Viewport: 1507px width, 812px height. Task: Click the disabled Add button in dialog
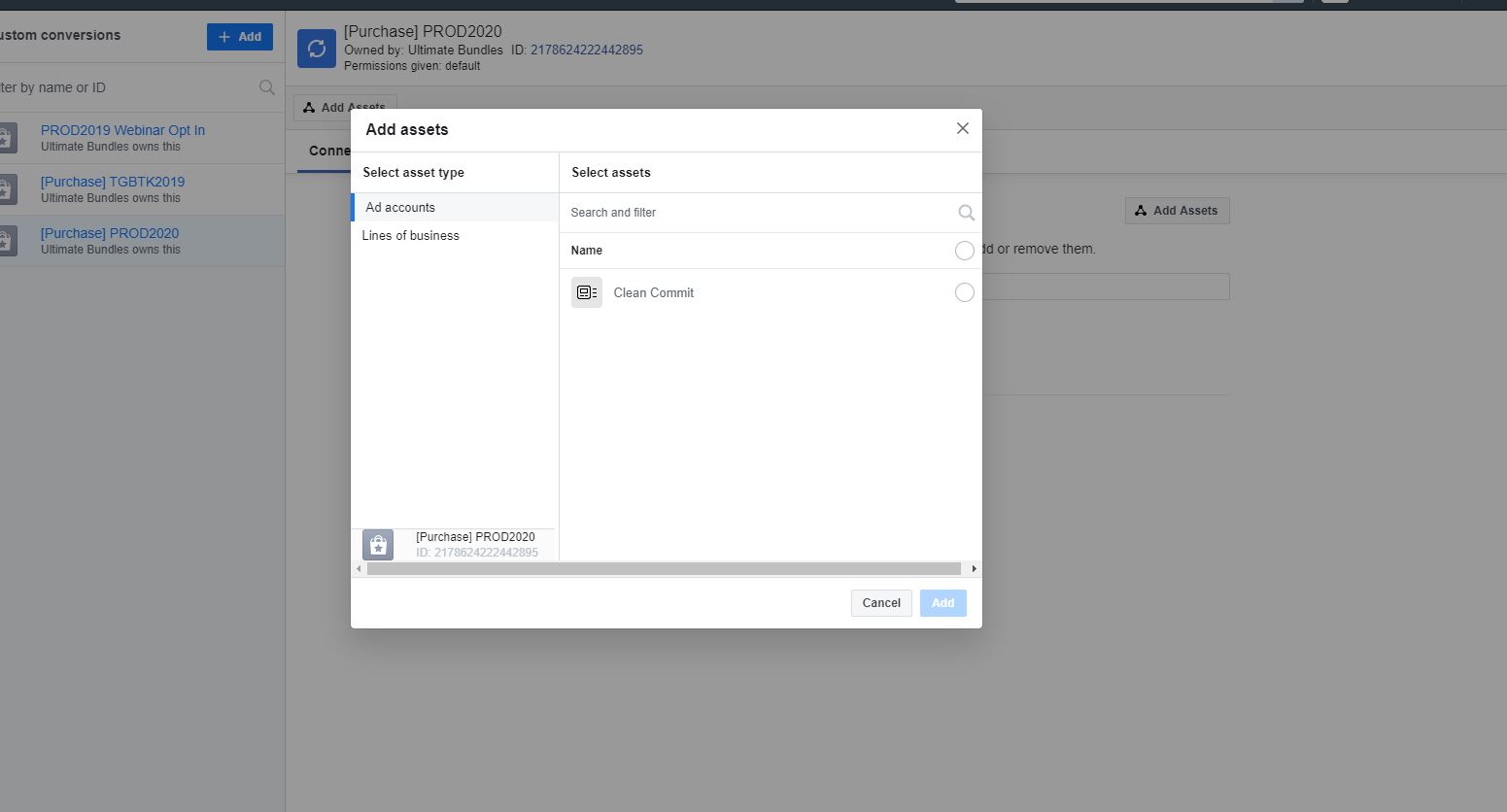[x=942, y=603]
